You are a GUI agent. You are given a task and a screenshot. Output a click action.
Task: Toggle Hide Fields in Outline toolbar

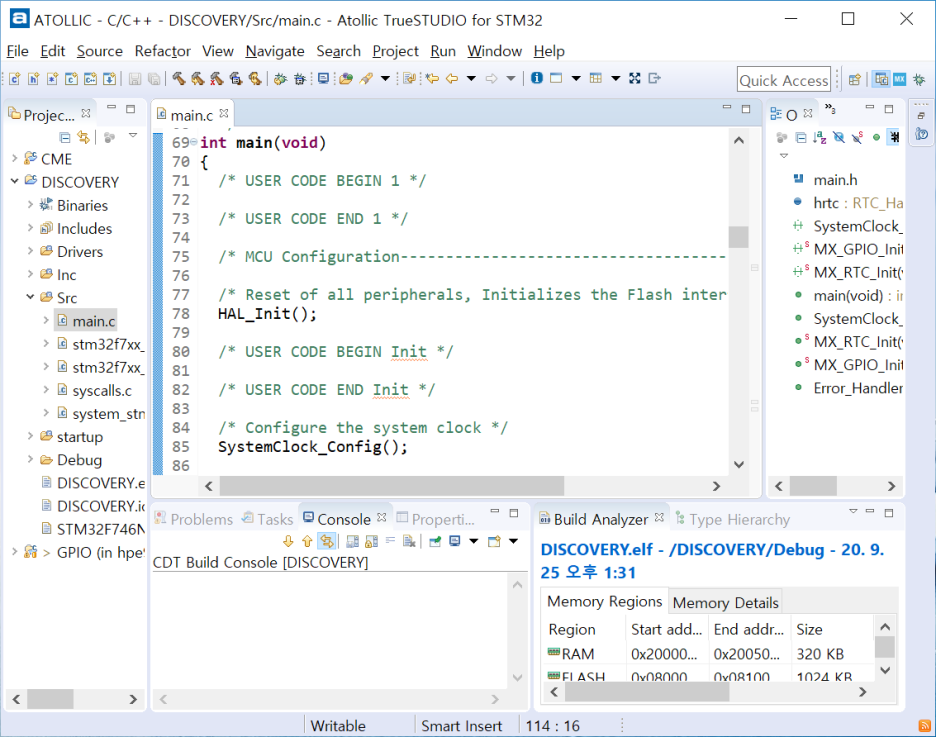pos(839,138)
